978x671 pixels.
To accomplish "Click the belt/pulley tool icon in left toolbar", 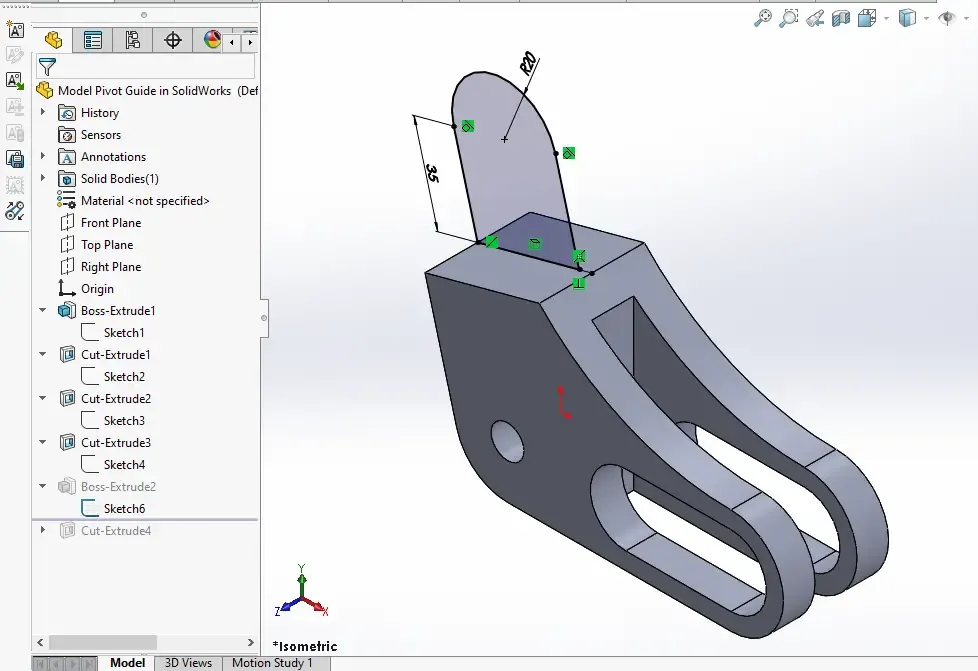I will (15, 211).
